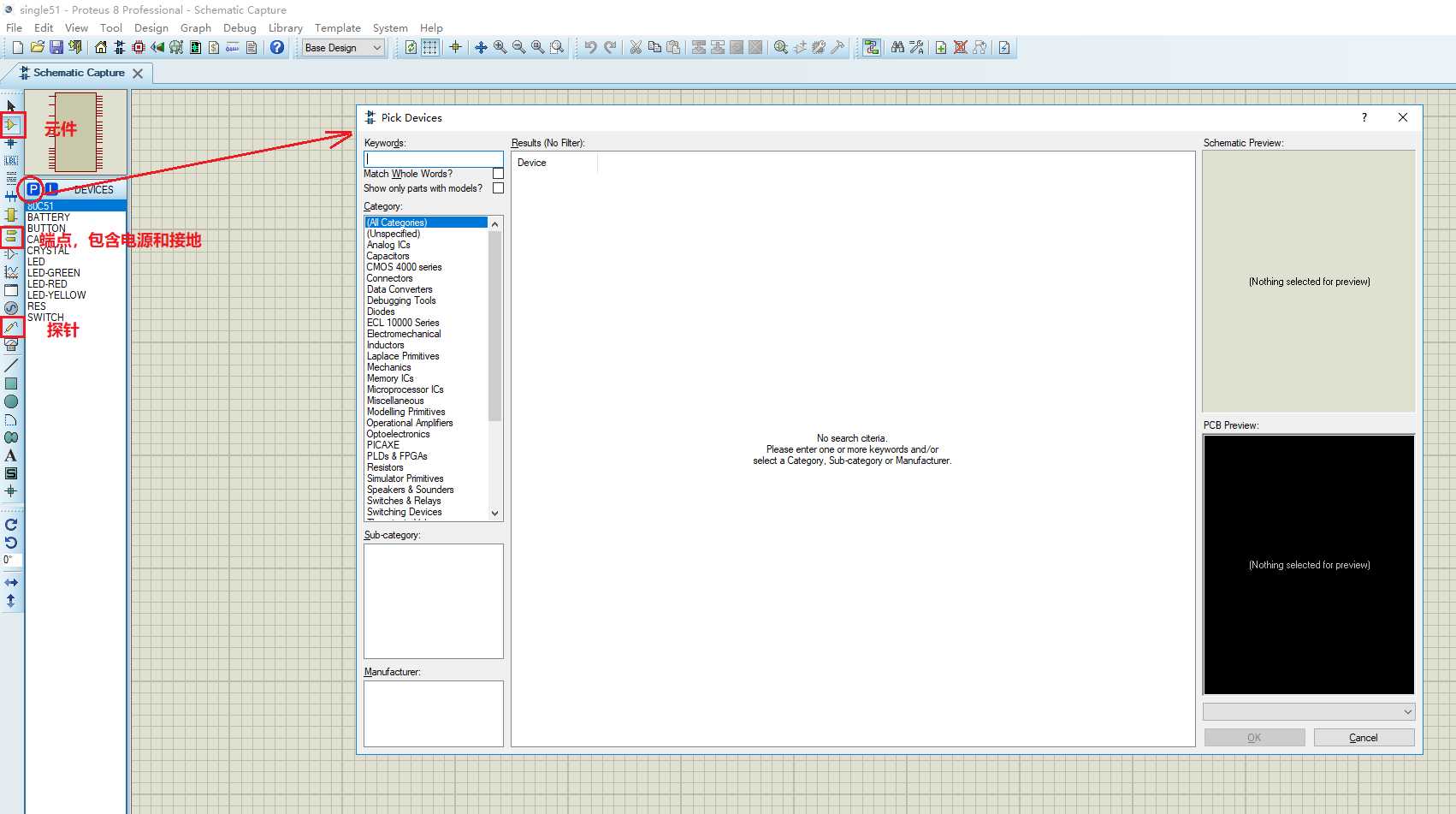1456x814 pixels.
Task: Select Diodes category
Action: 381,312
